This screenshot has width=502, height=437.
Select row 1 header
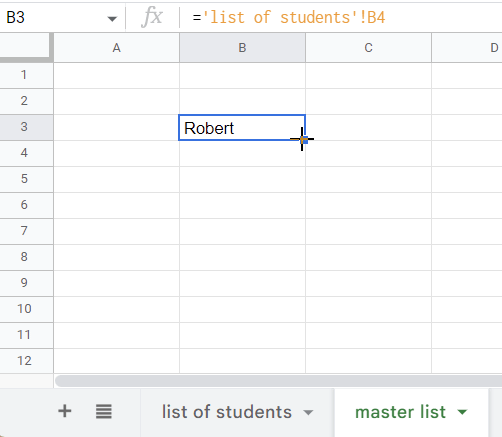26,75
